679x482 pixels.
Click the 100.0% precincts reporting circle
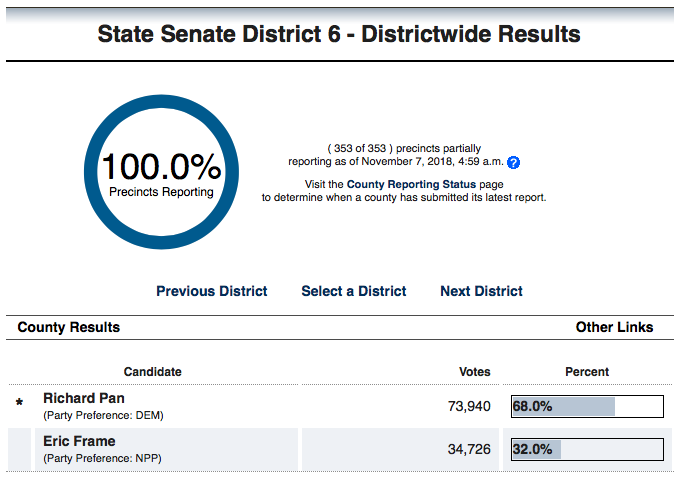click(x=161, y=173)
